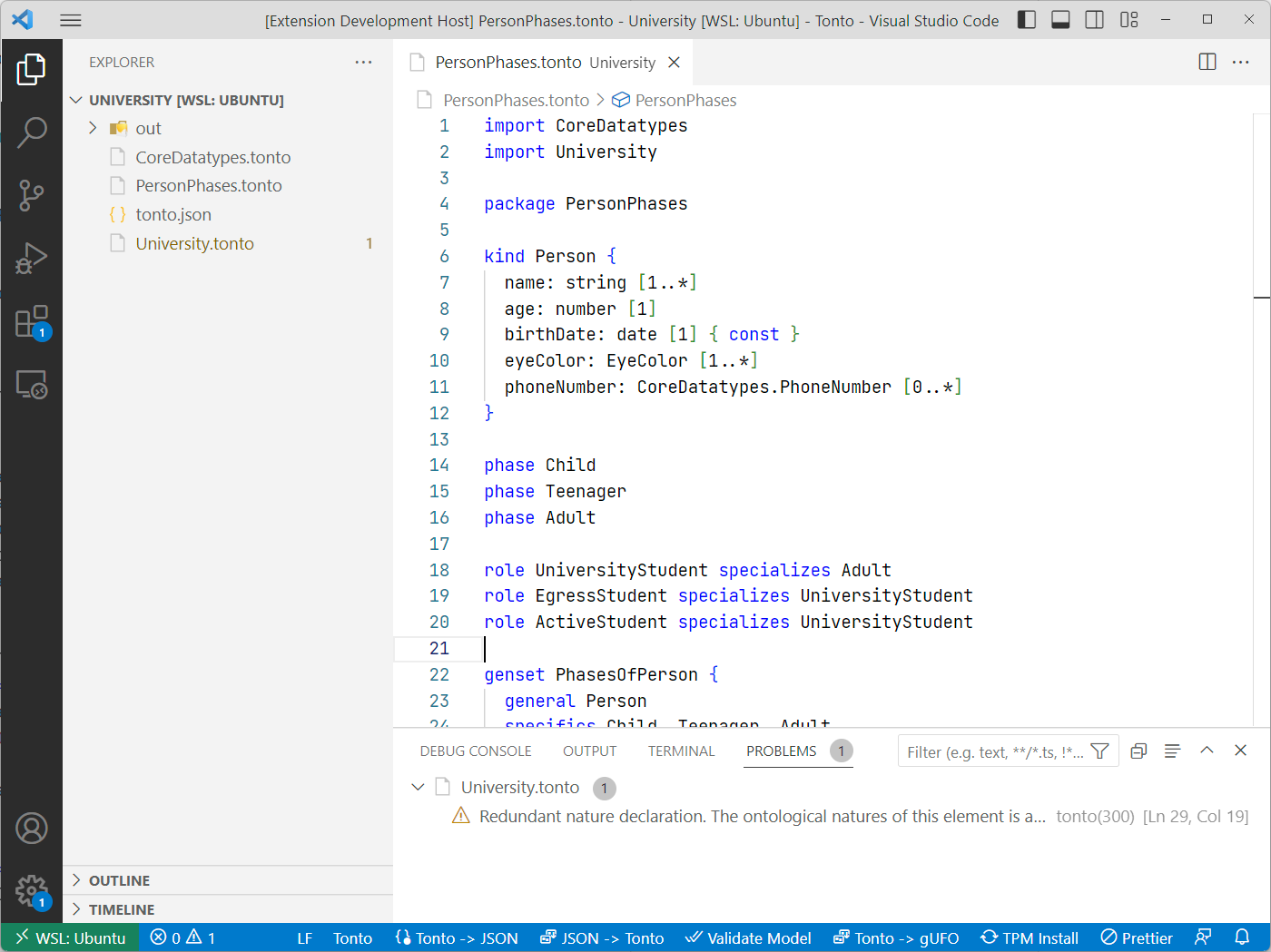Open the Search view in the activity bar

pyautogui.click(x=31, y=132)
